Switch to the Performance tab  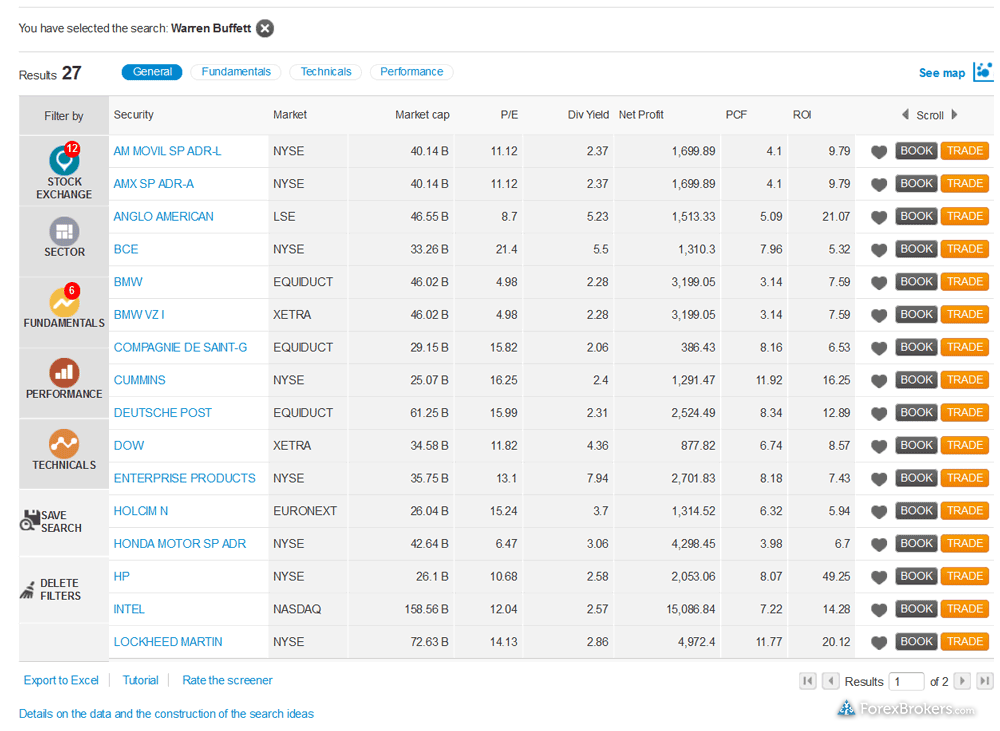click(x=411, y=72)
